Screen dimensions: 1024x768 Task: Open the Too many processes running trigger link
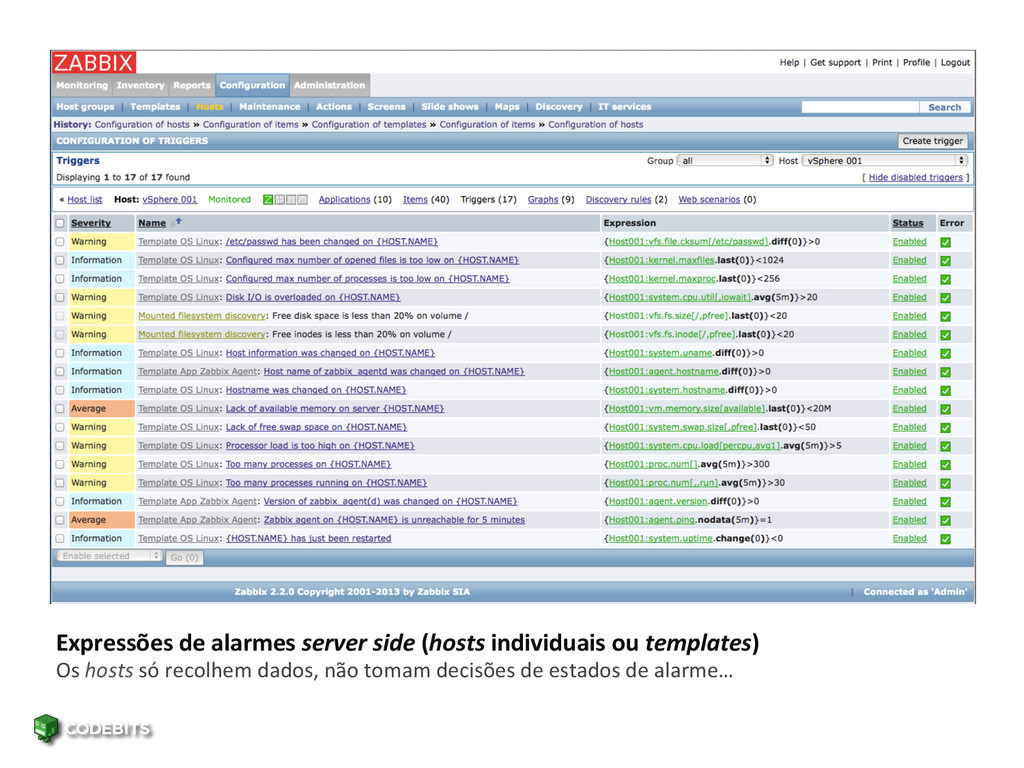(326, 483)
